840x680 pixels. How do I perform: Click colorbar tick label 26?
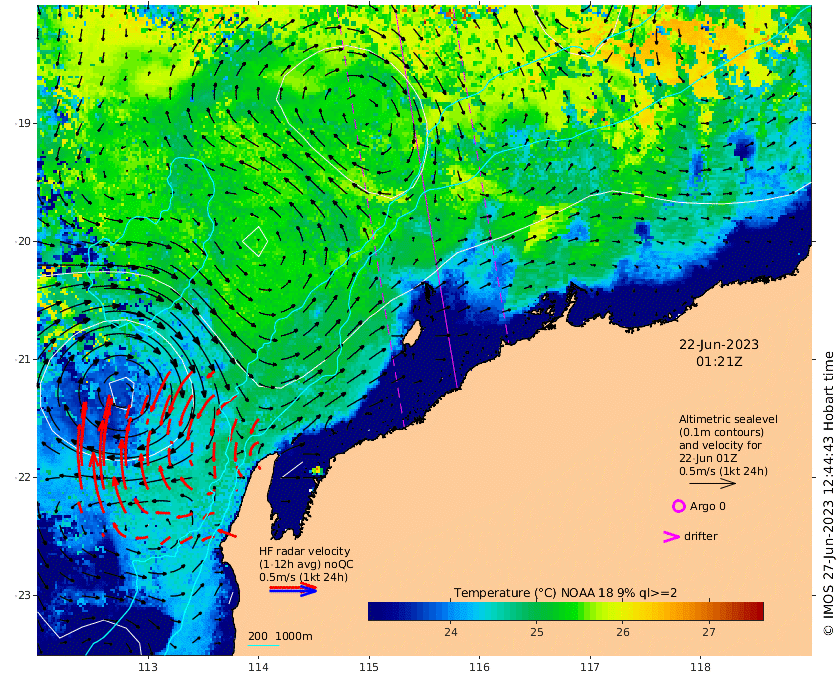pyautogui.click(x=622, y=632)
